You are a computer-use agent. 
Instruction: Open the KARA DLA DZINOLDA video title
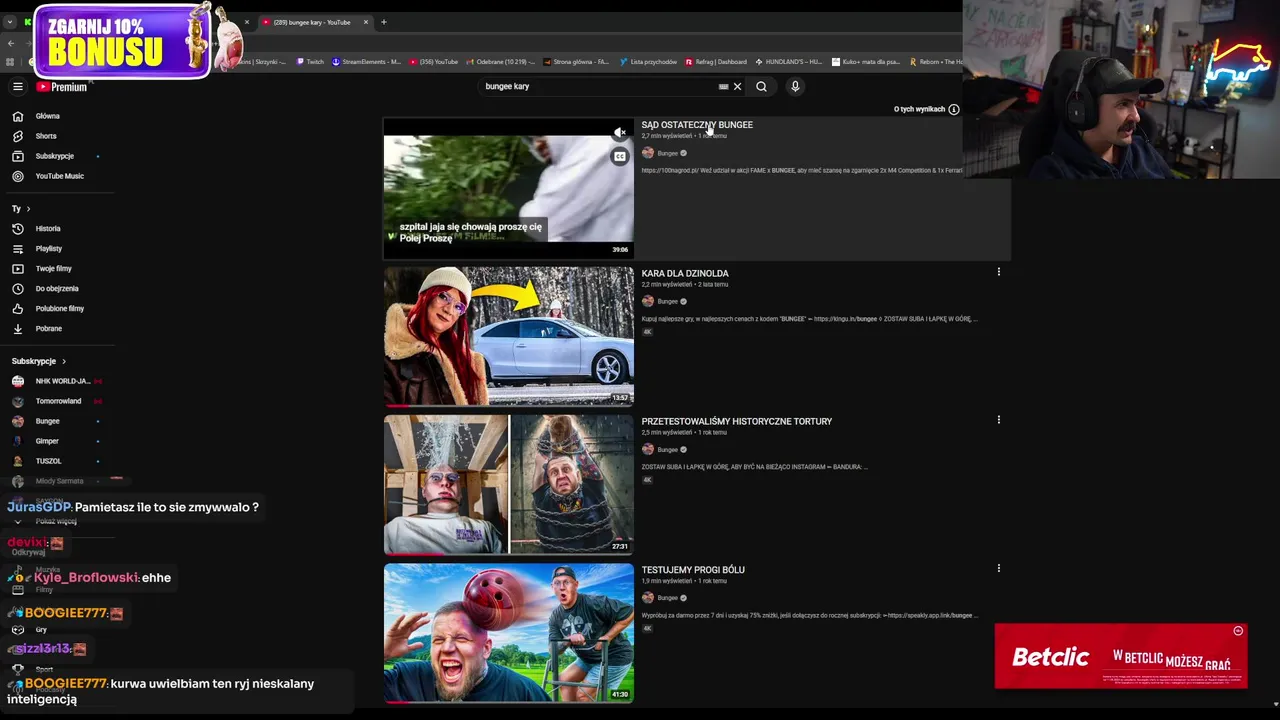[x=685, y=273]
